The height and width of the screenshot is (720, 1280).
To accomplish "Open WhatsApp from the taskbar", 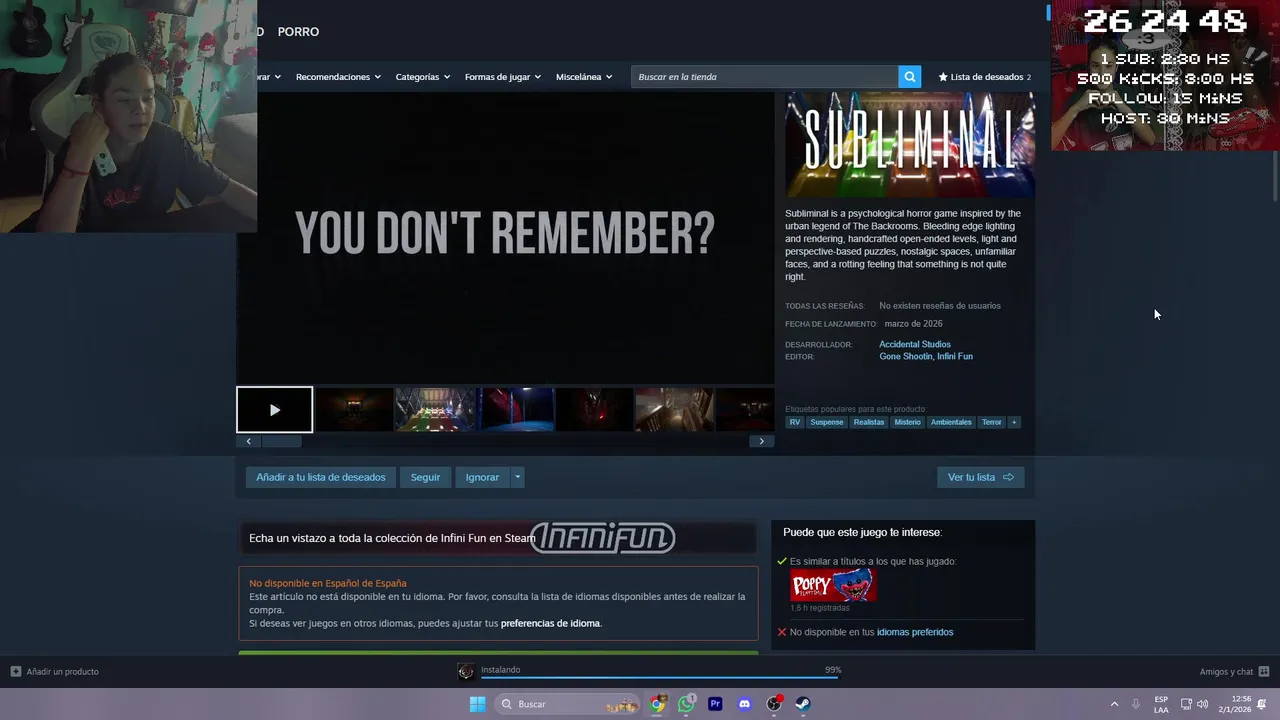I will click(686, 704).
